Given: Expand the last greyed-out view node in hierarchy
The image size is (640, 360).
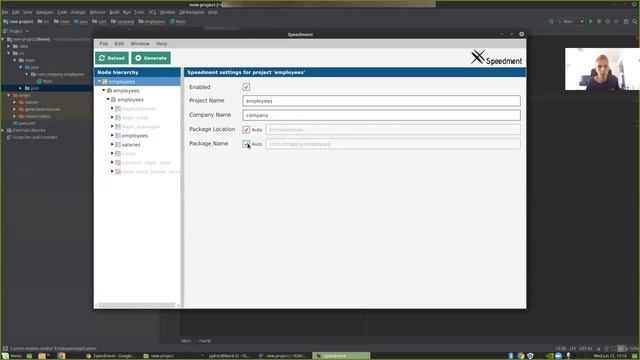Looking at the screenshot, I should [112, 171].
